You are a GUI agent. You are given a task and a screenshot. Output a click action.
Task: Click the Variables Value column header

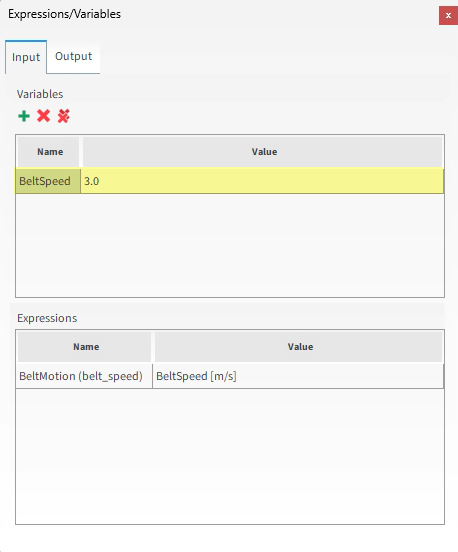[263, 152]
